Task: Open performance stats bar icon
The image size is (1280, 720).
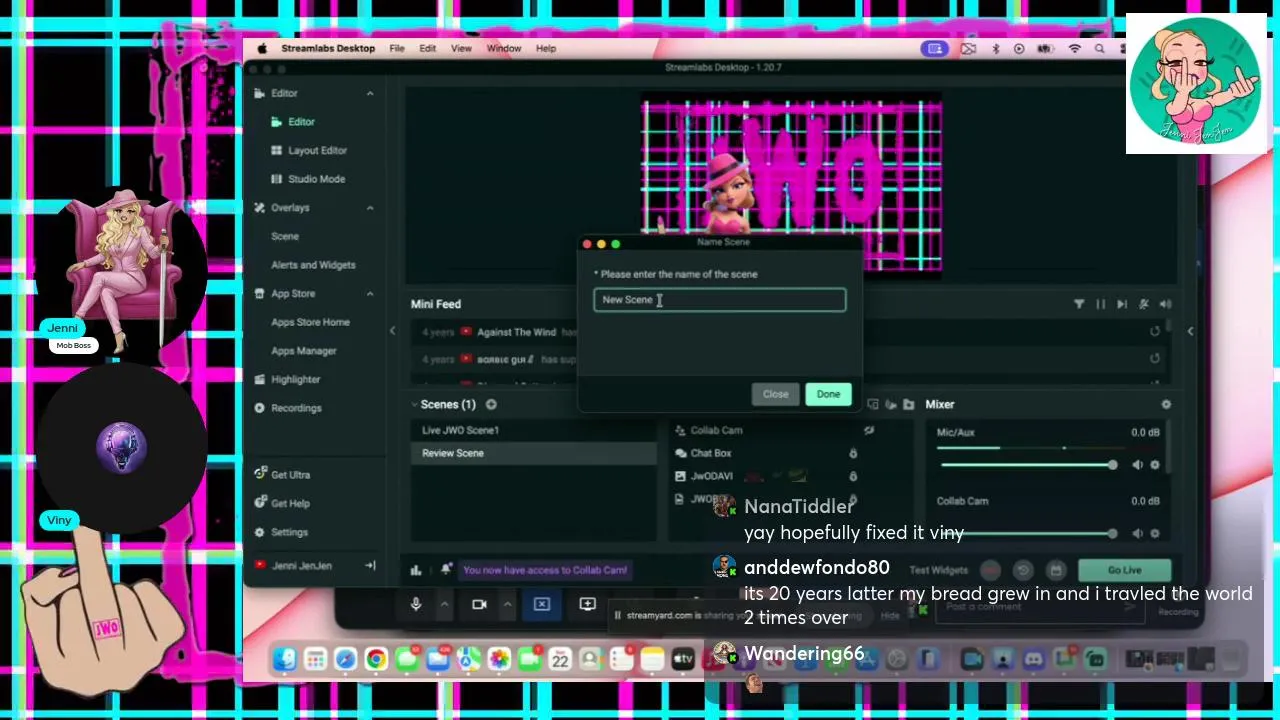Action: click(x=416, y=570)
